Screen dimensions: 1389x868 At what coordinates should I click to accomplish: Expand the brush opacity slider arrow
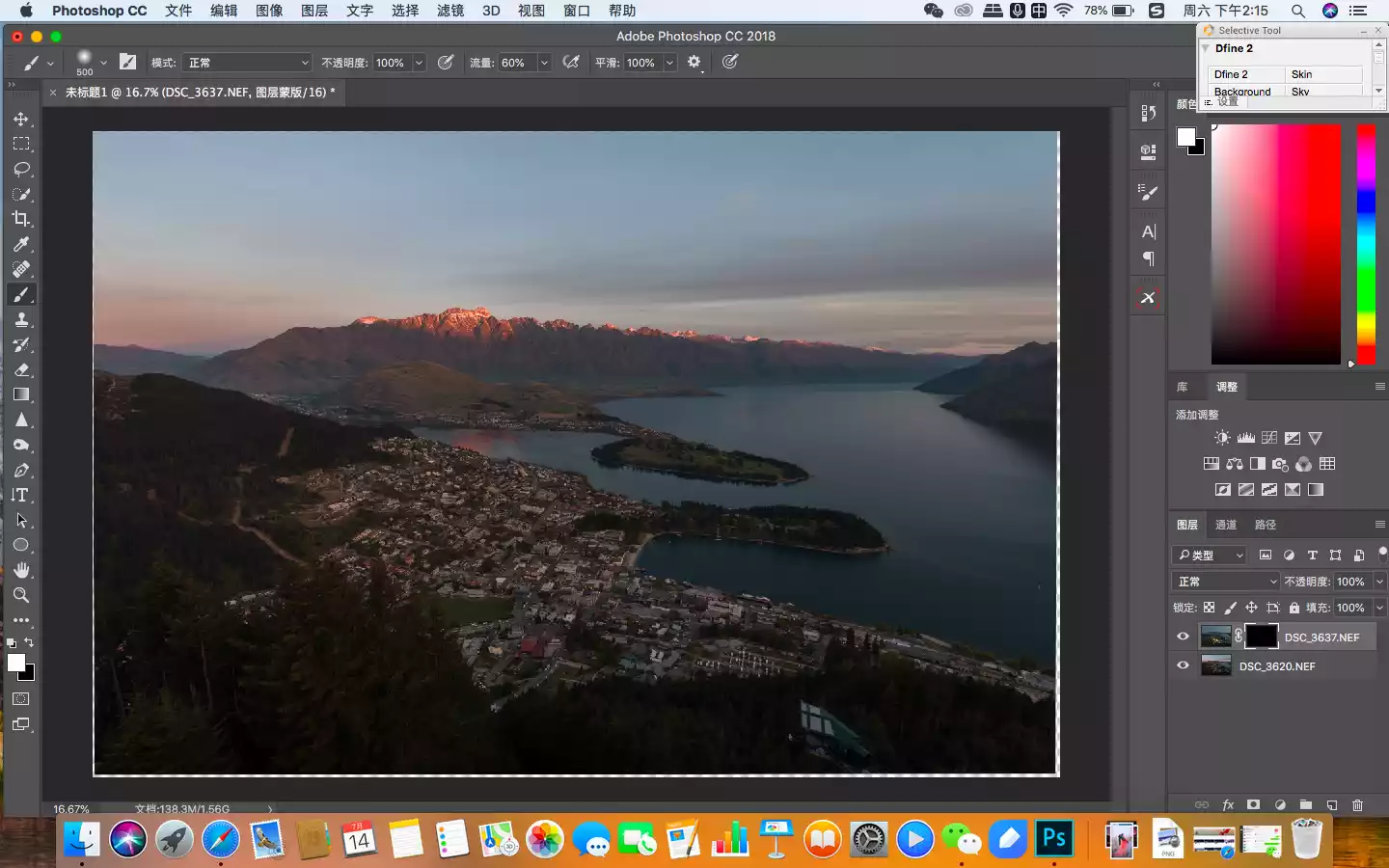coord(419,63)
